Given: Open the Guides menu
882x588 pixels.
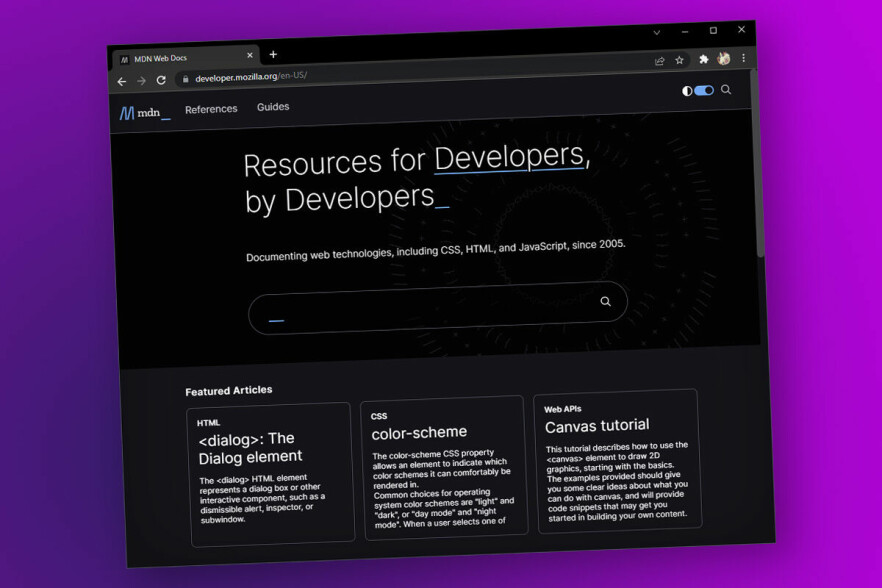Looking at the screenshot, I should coord(273,107).
